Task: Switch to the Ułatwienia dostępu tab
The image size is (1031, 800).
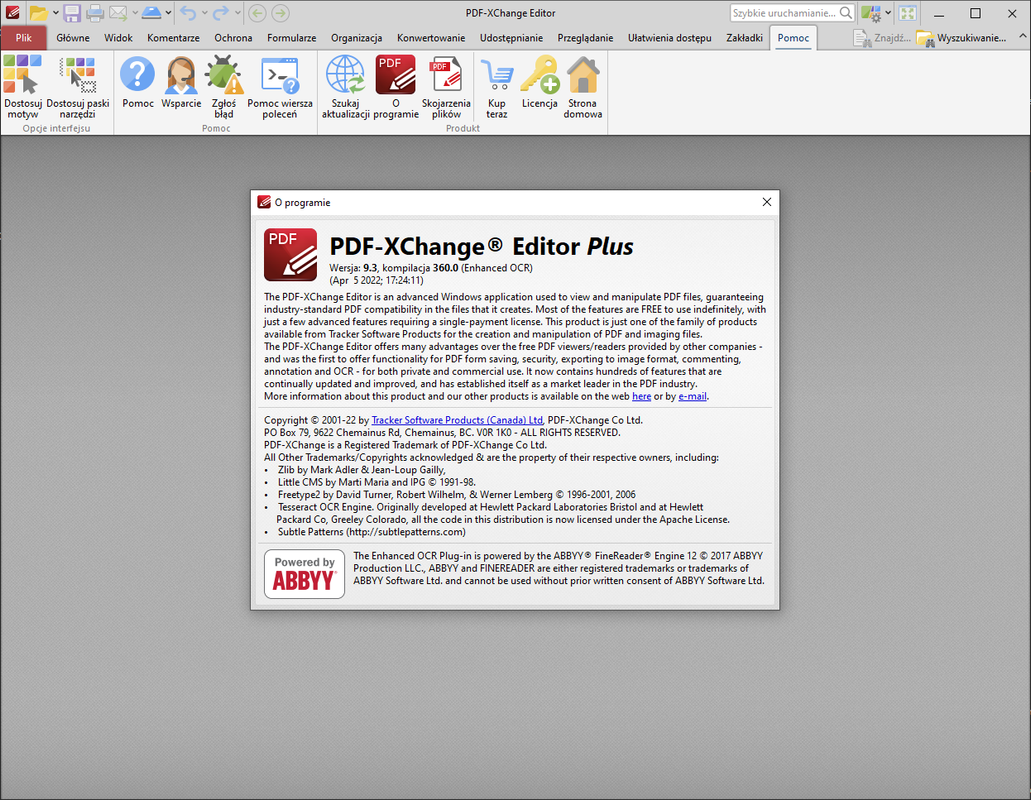Action: (x=669, y=37)
